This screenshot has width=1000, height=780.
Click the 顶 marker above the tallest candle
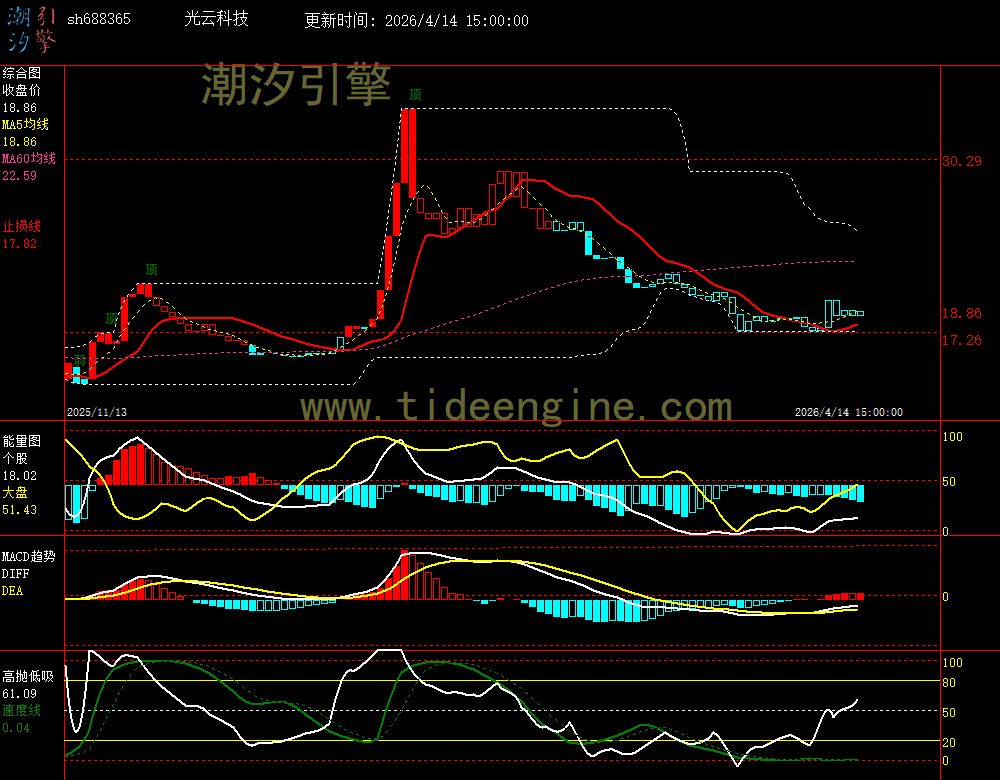pyautogui.click(x=415, y=95)
